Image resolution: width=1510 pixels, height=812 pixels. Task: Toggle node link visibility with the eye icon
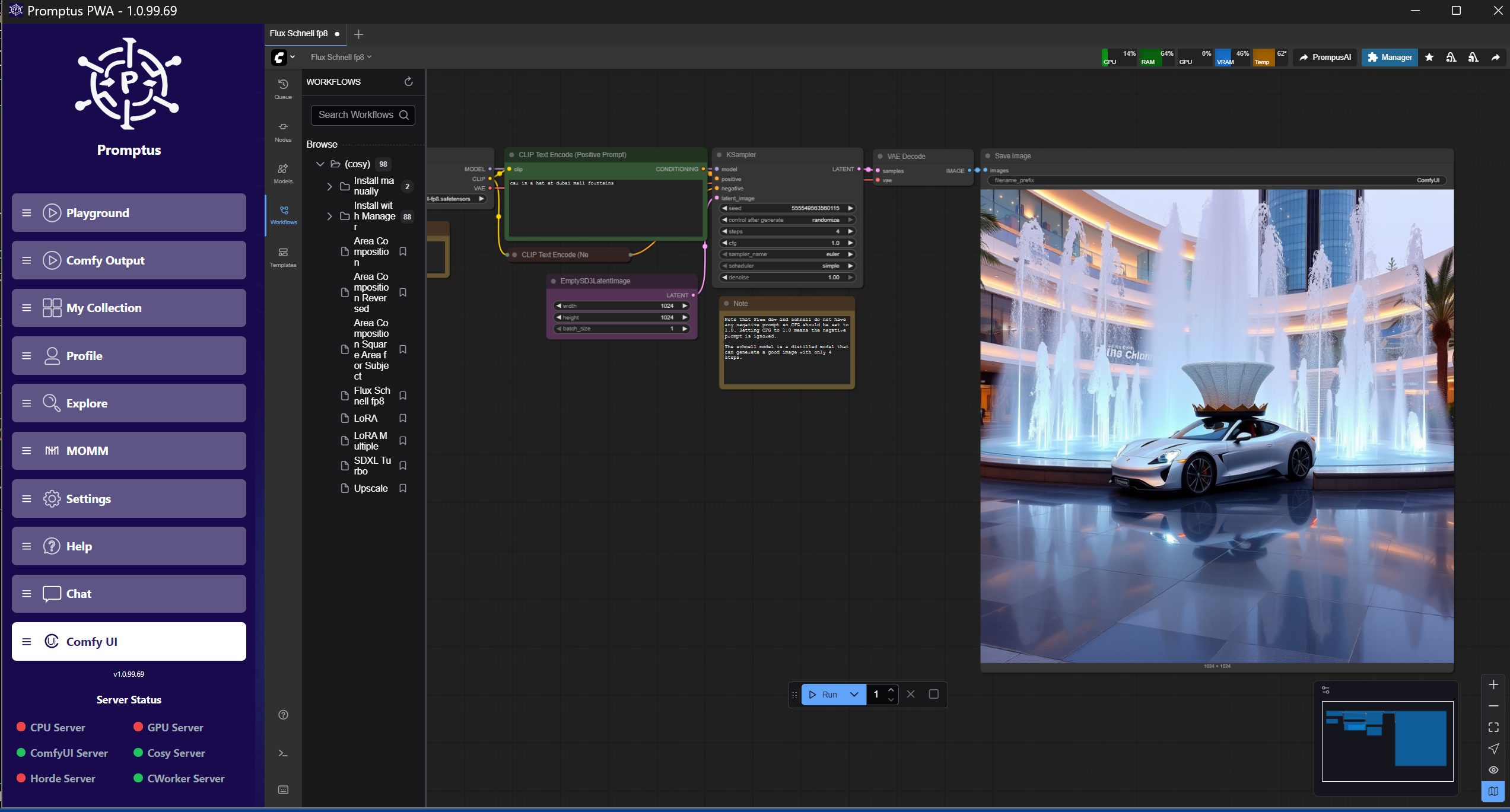pyautogui.click(x=1493, y=769)
